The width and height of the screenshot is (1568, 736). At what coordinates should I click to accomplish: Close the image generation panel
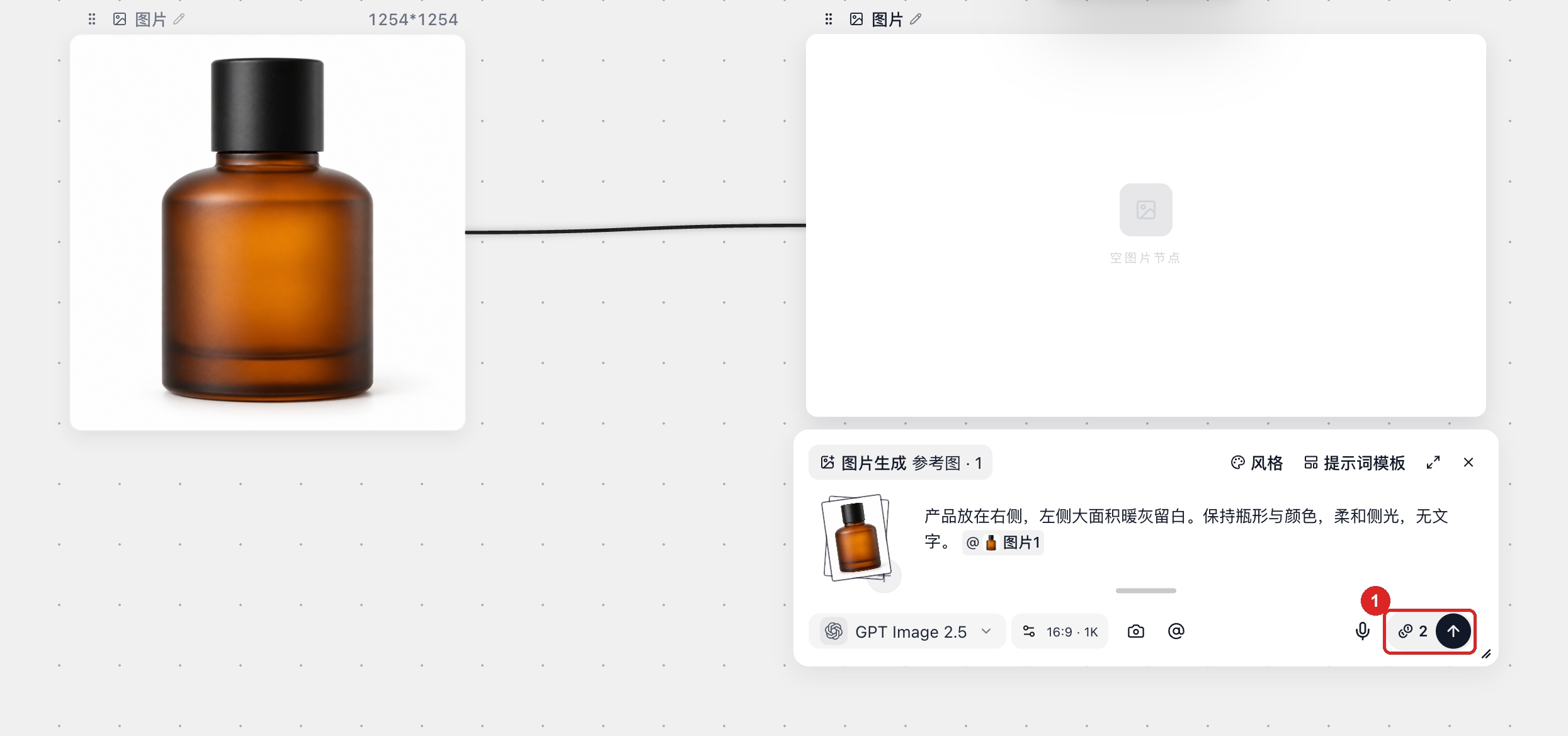(x=1469, y=463)
